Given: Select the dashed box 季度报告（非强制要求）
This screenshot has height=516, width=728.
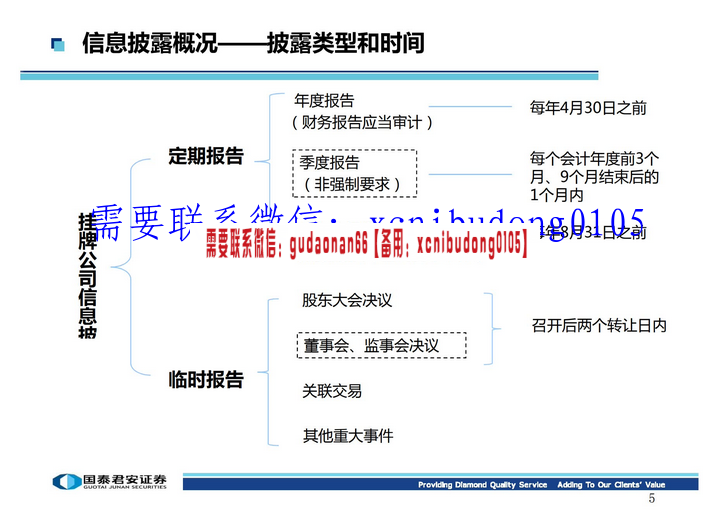Looking at the screenshot, I should pyautogui.click(x=355, y=174).
